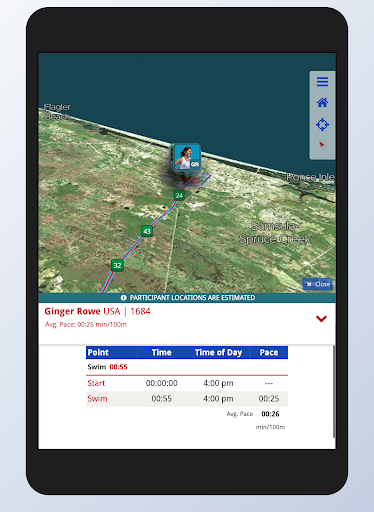The width and height of the screenshot is (374, 512).
Task: Click the Flagler Beach map label
Action: [x=57, y=112]
